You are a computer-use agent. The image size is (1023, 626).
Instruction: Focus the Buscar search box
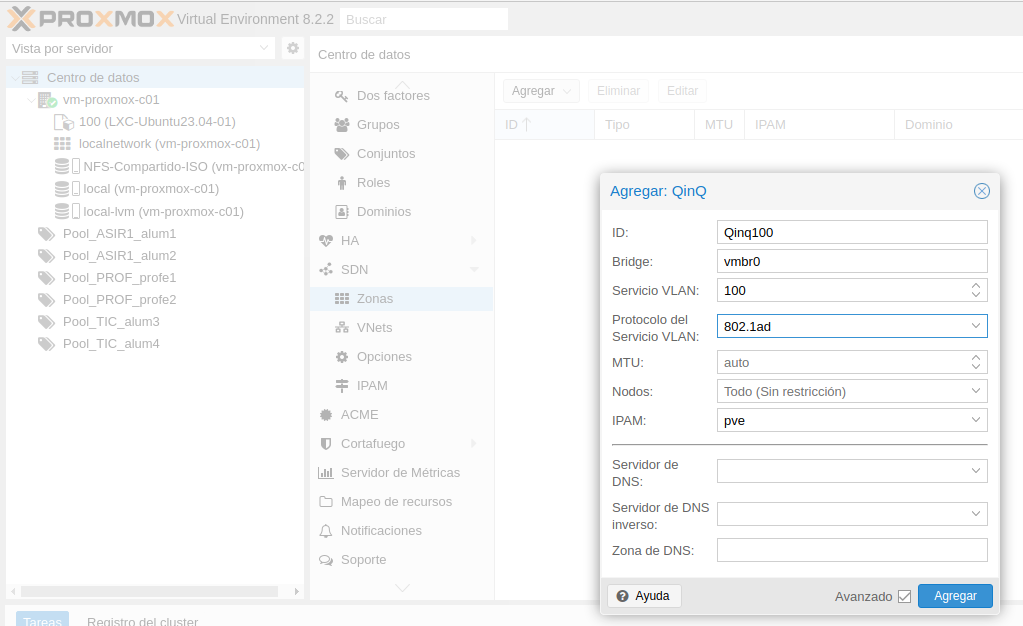(x=424, y=20)
